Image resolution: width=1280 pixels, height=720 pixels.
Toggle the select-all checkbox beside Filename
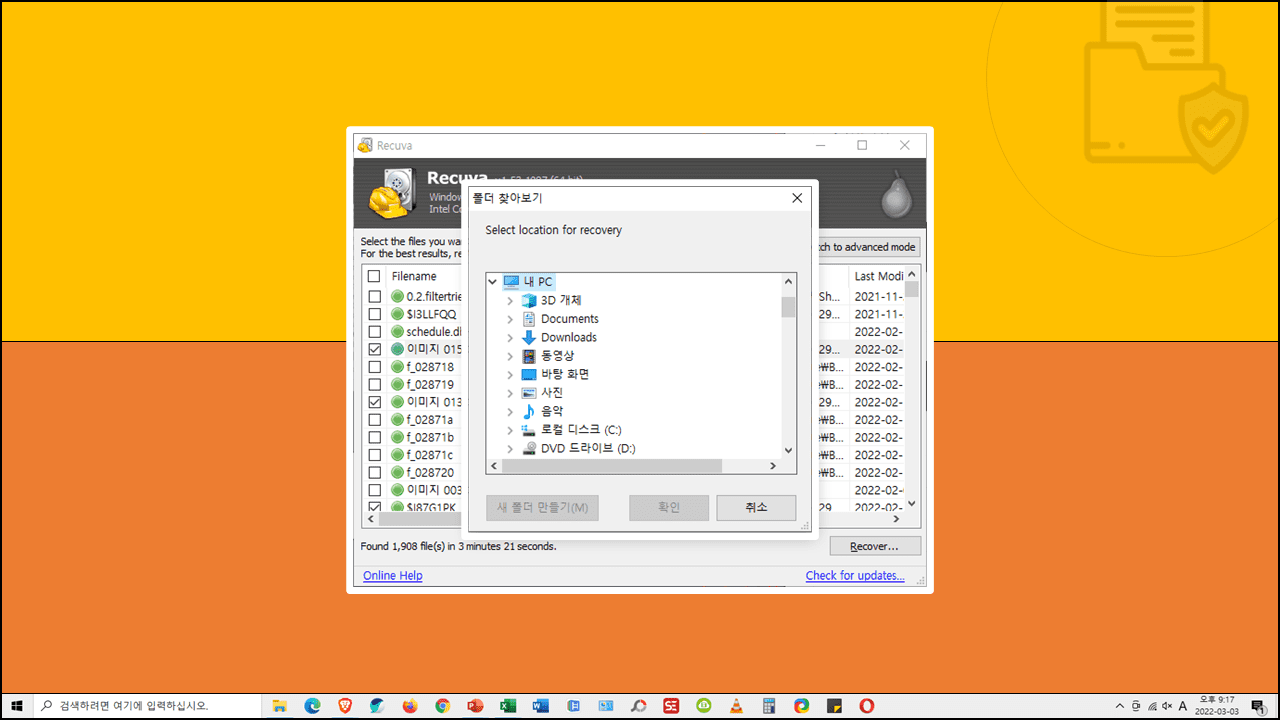tap(374, 277)
